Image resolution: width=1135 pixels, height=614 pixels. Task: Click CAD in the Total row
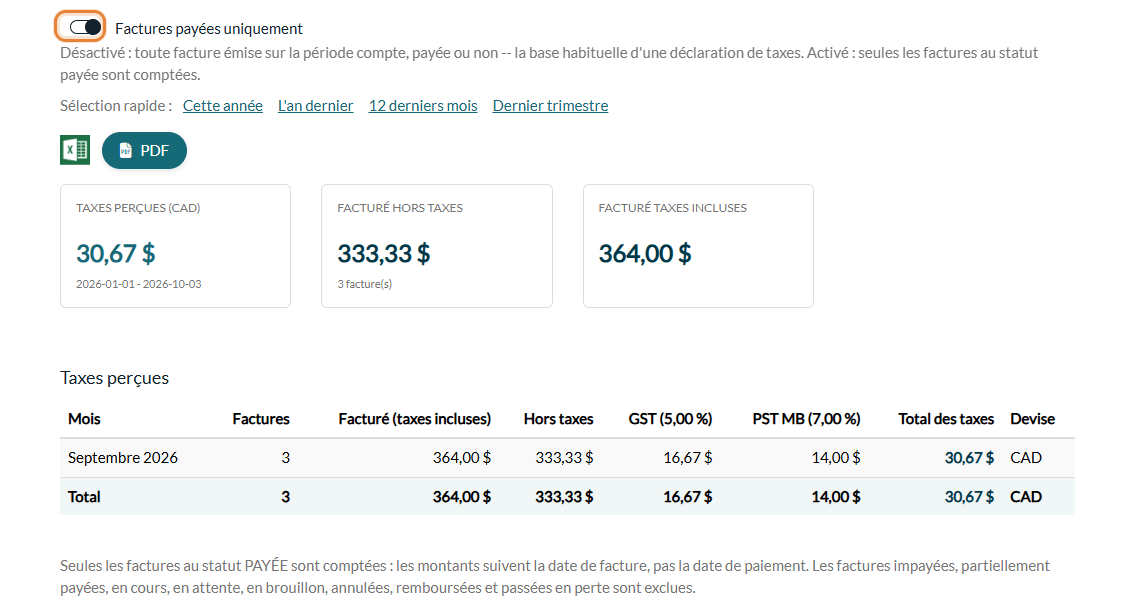point(1026,497)
